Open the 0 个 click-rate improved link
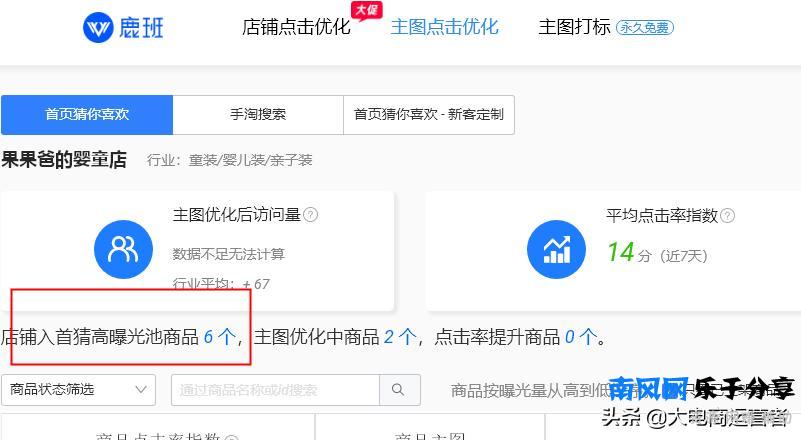The width and height of the screenshot is (801, 440). point(581,337)
